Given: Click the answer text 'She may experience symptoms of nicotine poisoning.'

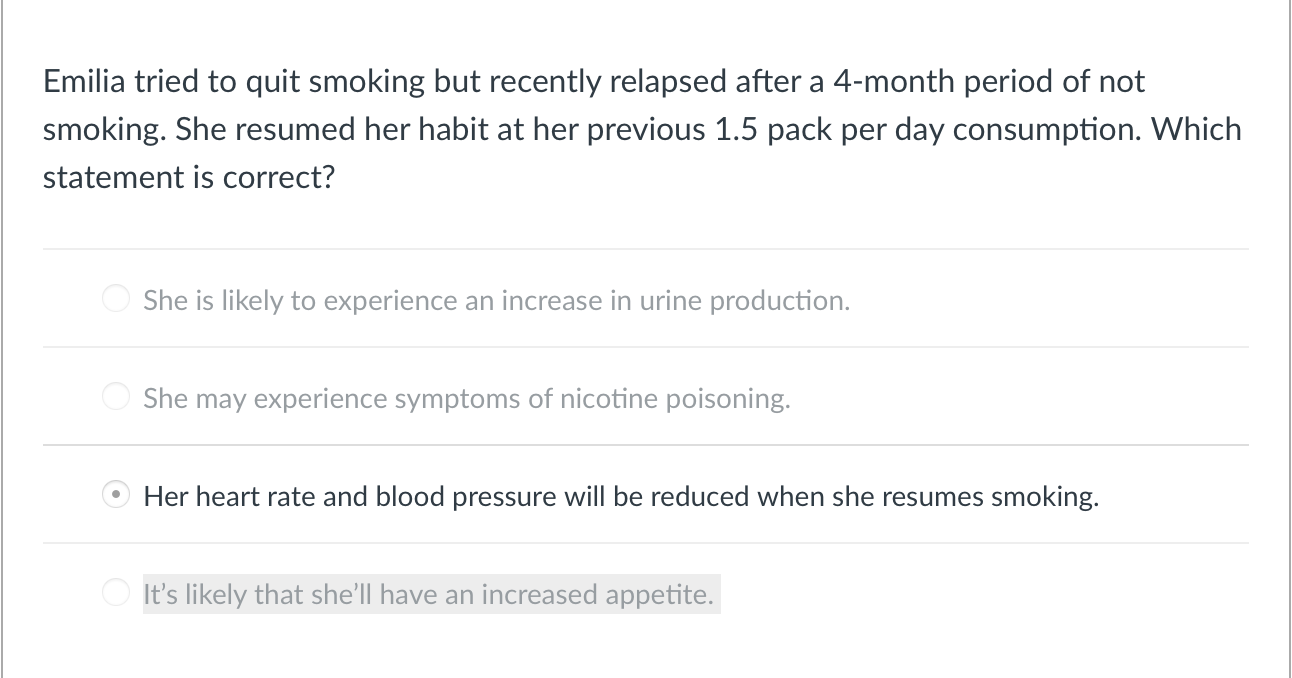Looking at the screenshot, I should coord(467,398).
